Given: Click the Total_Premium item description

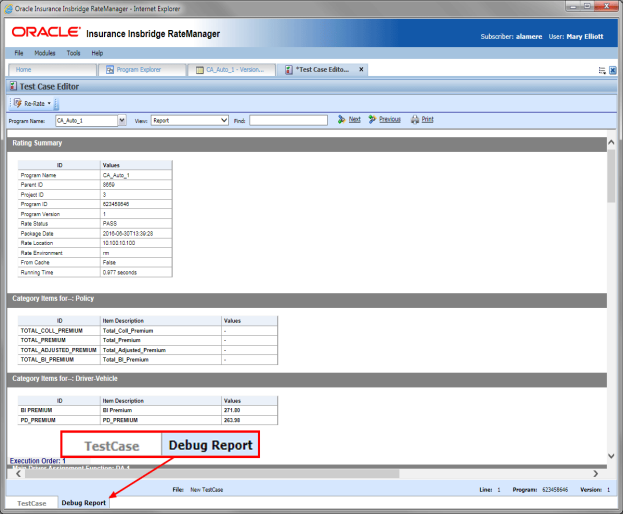Looking at the screenshot, I should coord(122,340).
